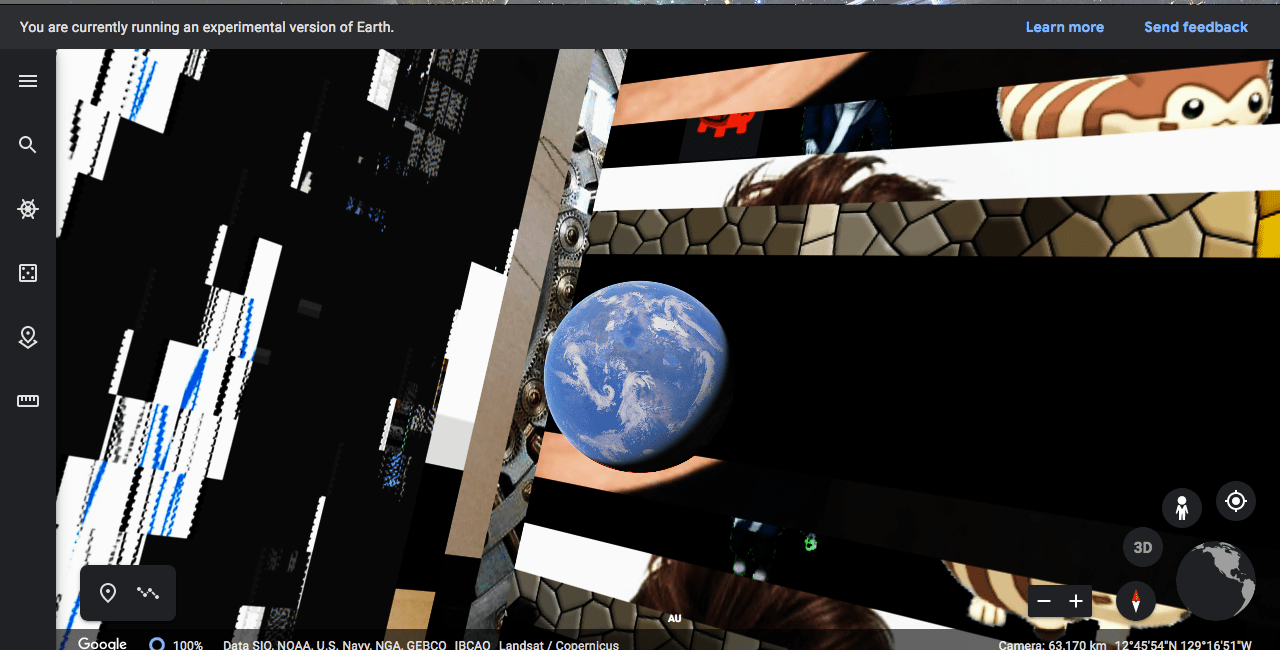This screenshot has width=1280, height=650.
Task: Select the Pegman Street View icon
Action: pyautogui.click(x=1182, y=508)
